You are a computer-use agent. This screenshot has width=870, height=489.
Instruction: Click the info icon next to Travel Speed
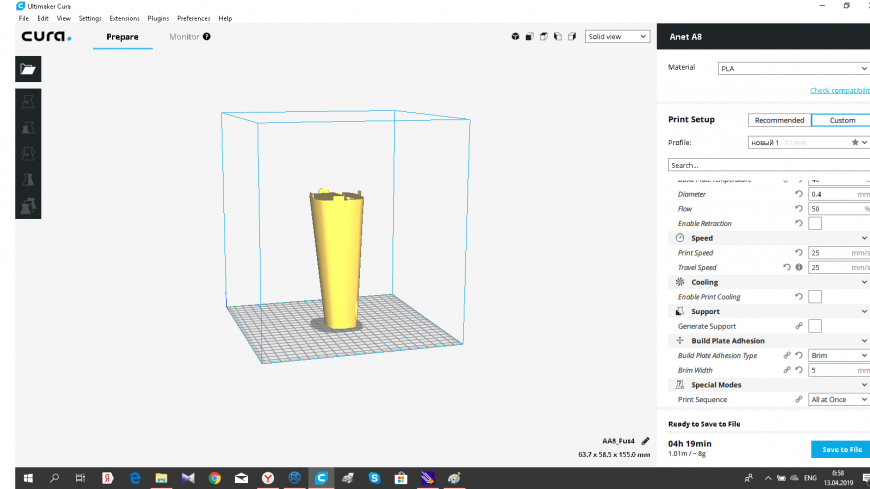click(800, 267)
